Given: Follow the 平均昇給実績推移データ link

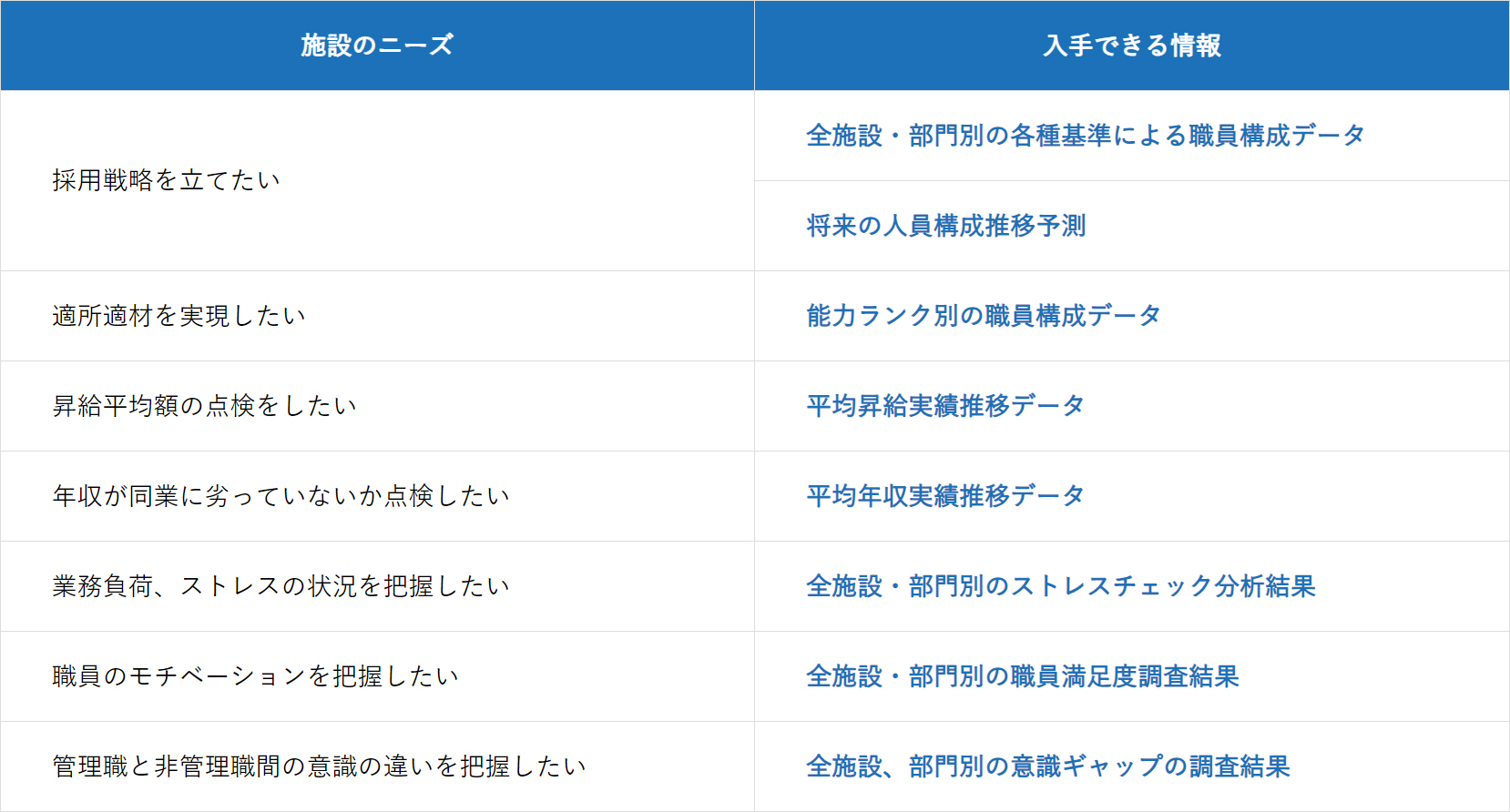Looking at the screenshot, I should (x=944, y=406).
